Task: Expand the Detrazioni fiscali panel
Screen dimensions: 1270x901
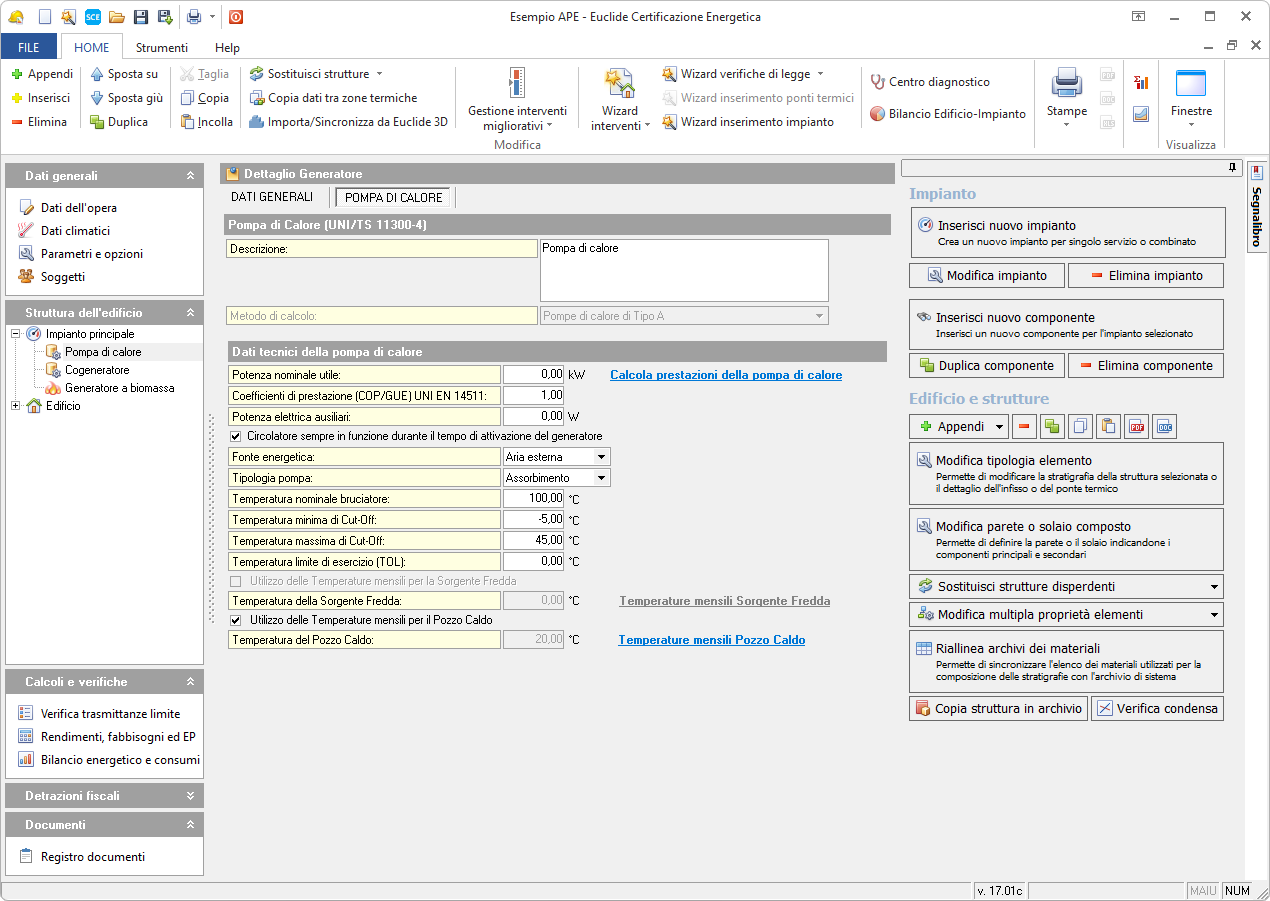Action: pos(190,796)
